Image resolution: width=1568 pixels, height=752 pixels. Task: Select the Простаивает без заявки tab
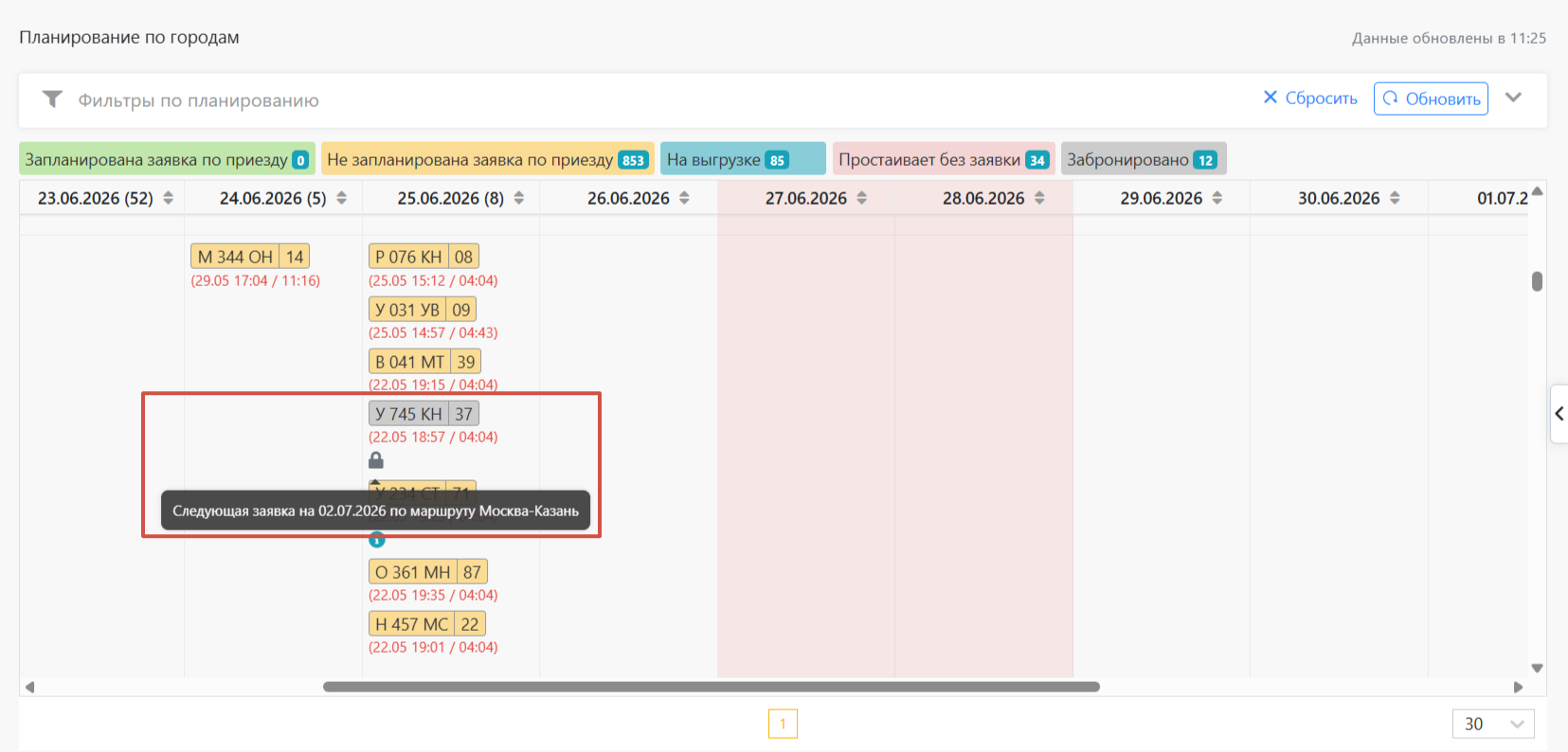[943, 159]
